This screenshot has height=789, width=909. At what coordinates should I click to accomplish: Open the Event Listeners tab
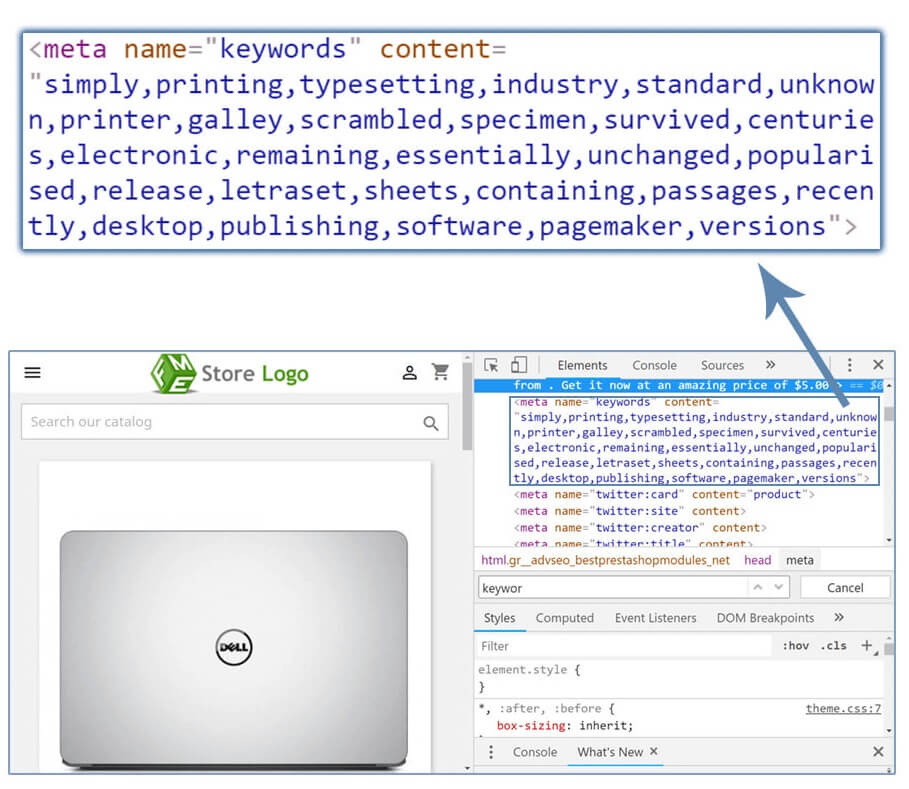655,618
